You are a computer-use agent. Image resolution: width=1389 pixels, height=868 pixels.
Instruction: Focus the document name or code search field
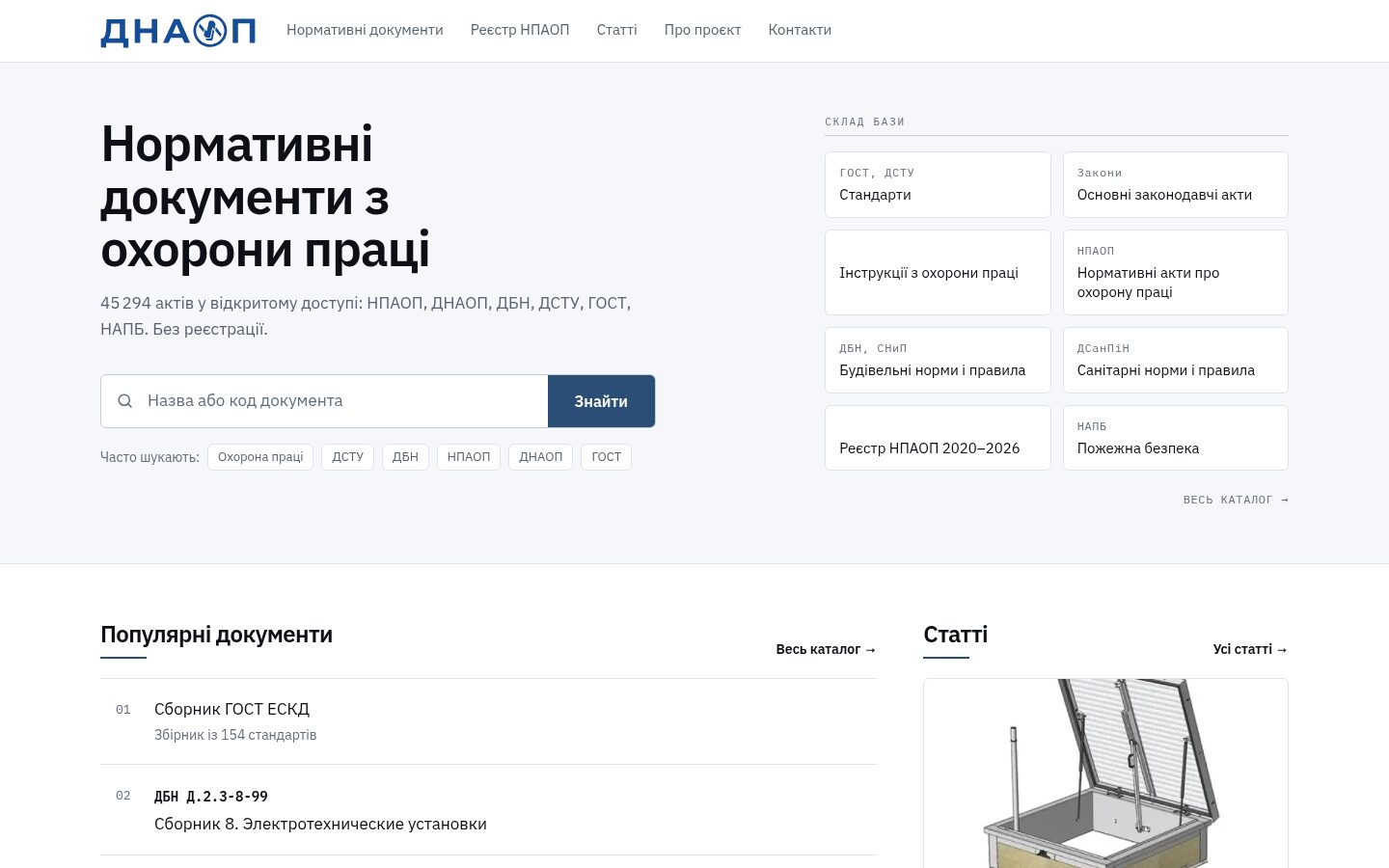tap(324, 401)
